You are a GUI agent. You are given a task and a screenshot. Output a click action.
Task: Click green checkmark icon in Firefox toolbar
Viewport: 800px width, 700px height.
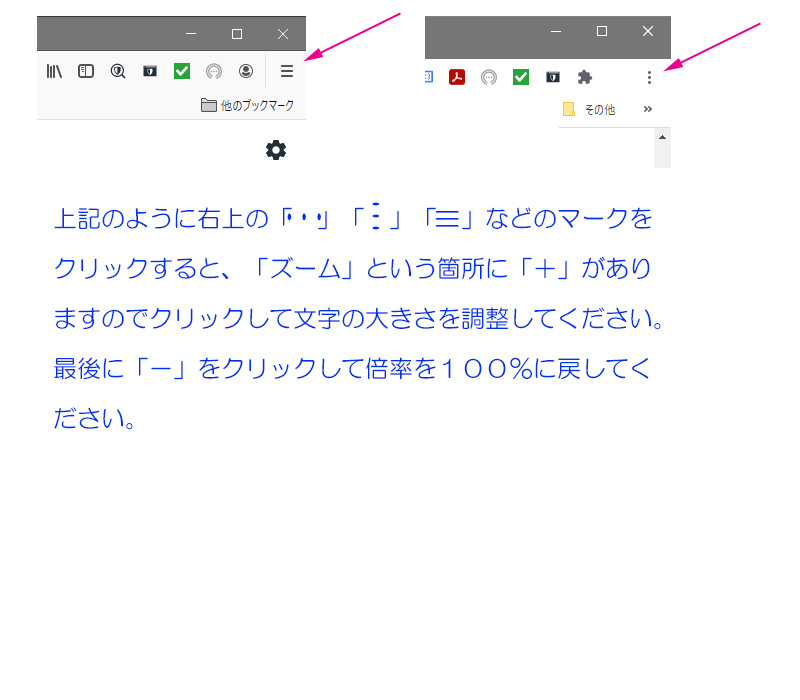pos(182,71)
